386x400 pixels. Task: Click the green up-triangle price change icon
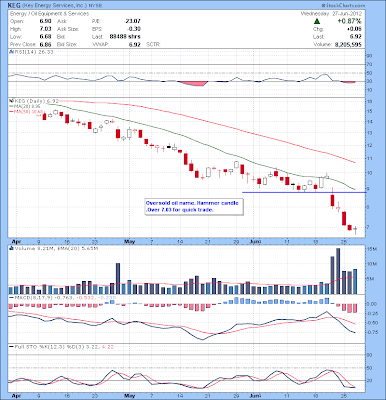coord(317,21)
